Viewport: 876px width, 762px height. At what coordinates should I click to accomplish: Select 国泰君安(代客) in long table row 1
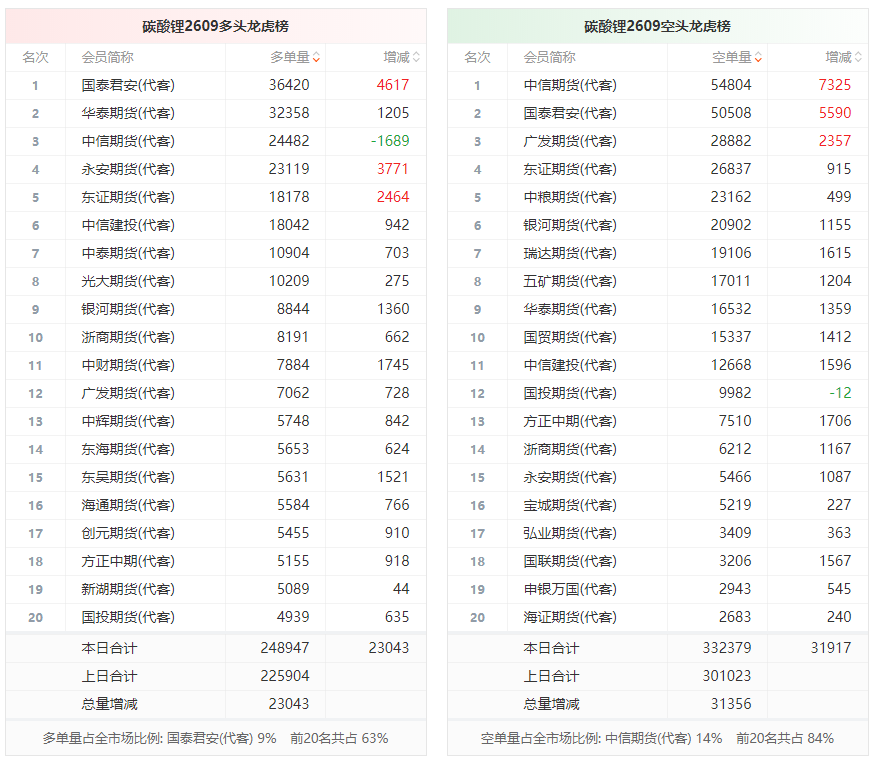(128, 85)
